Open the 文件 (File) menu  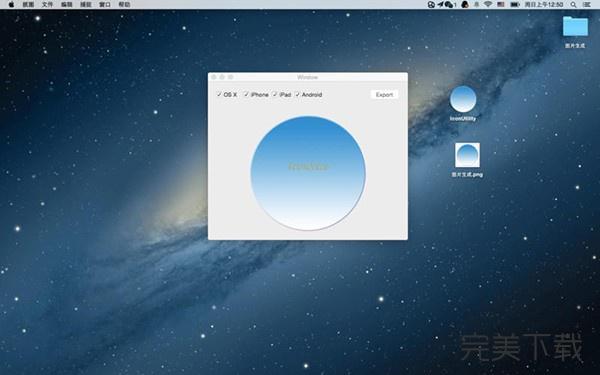tap(47, 5)
